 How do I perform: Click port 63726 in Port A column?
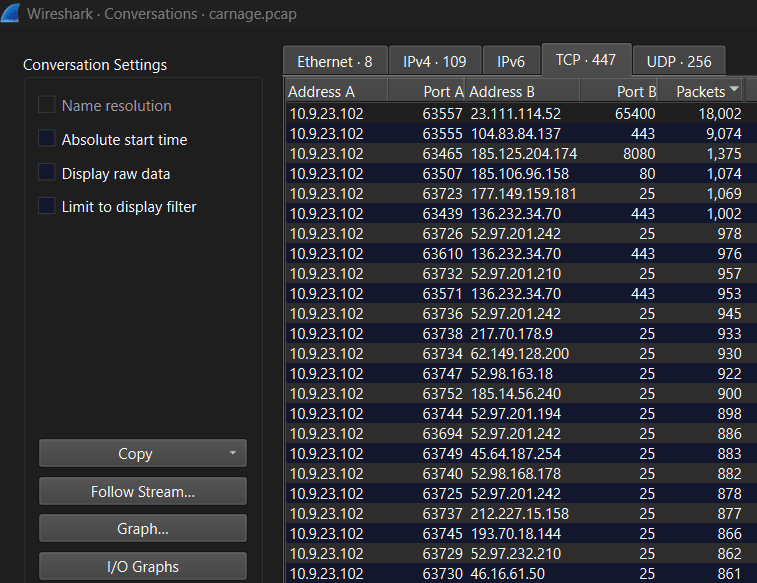point(442,234)
